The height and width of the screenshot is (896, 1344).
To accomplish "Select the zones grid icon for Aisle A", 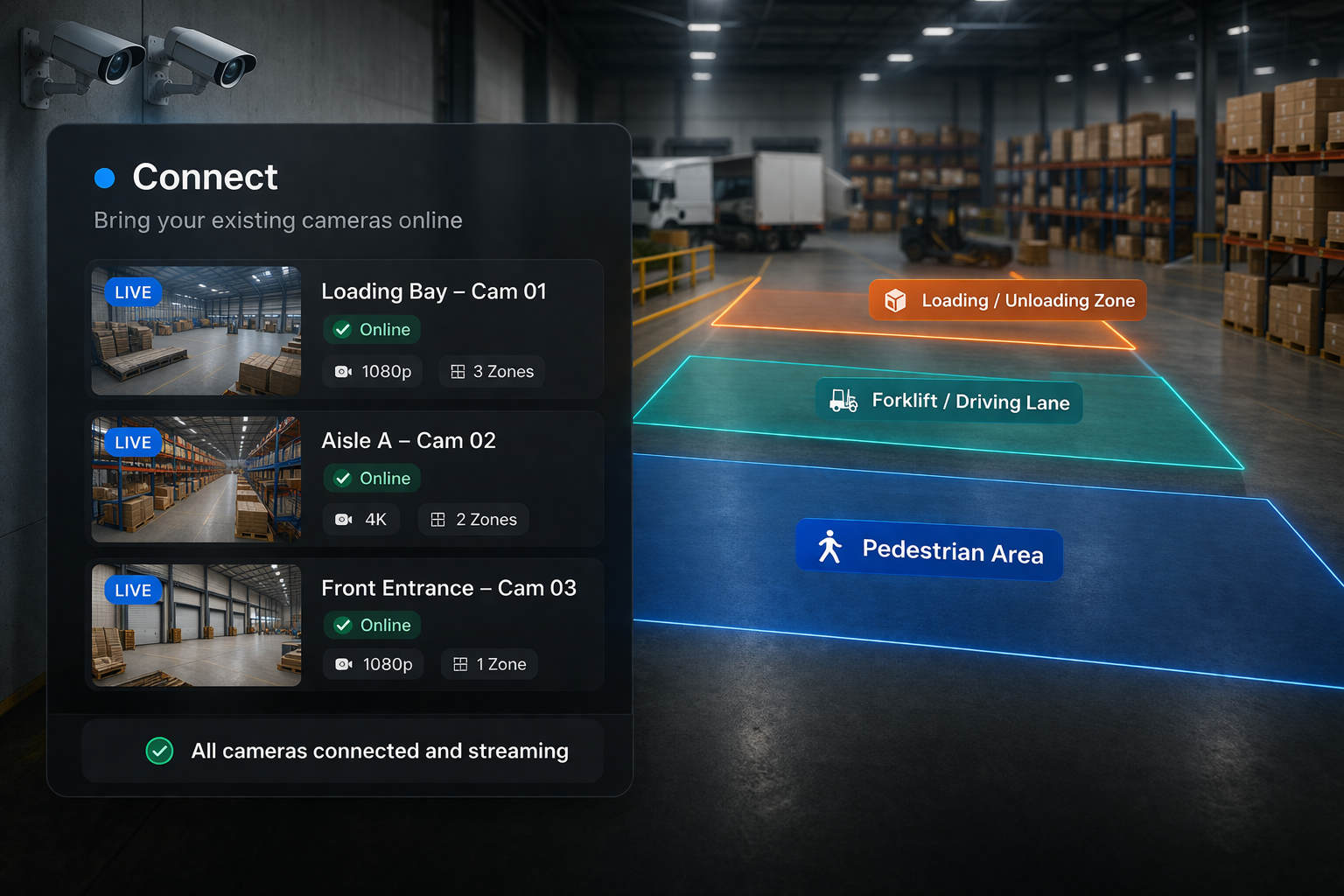I will point(437,519).
